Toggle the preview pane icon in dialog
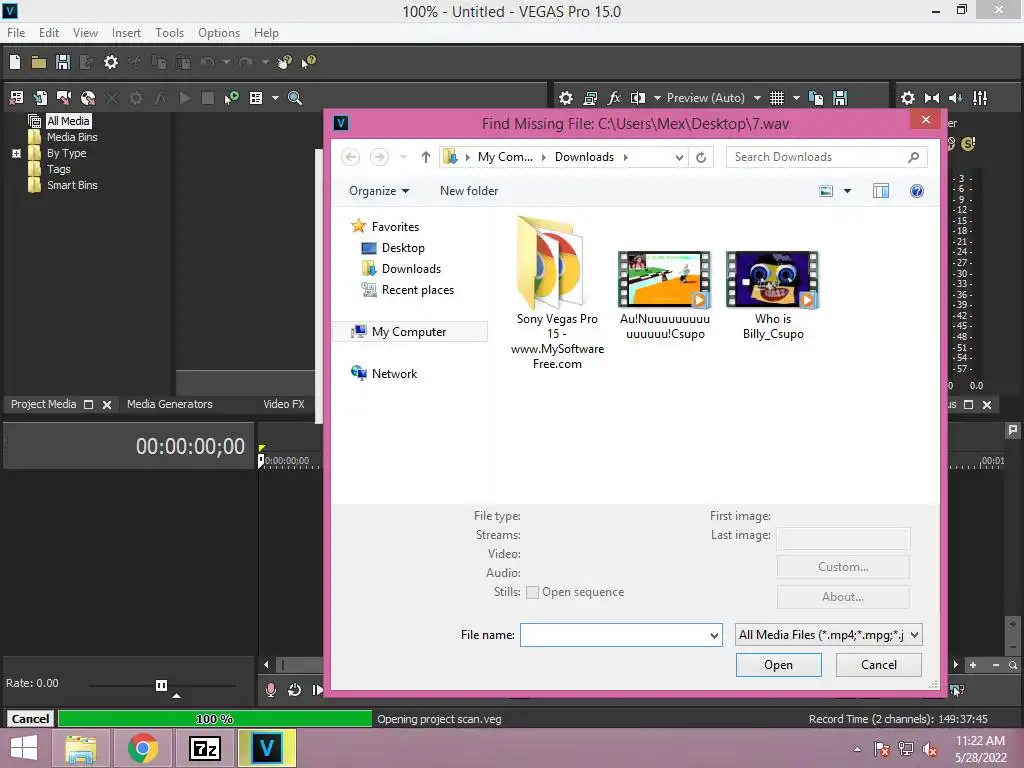 click(880, 191)
